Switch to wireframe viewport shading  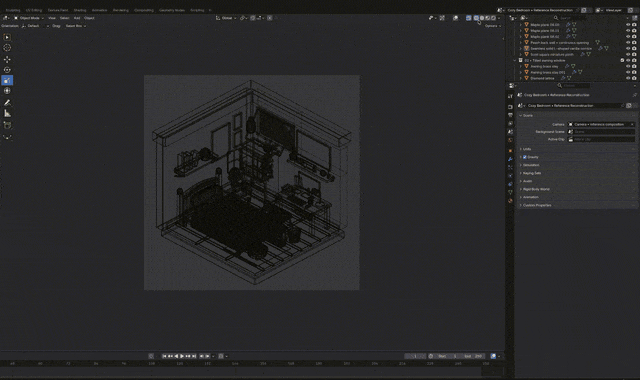click(476, 18)
